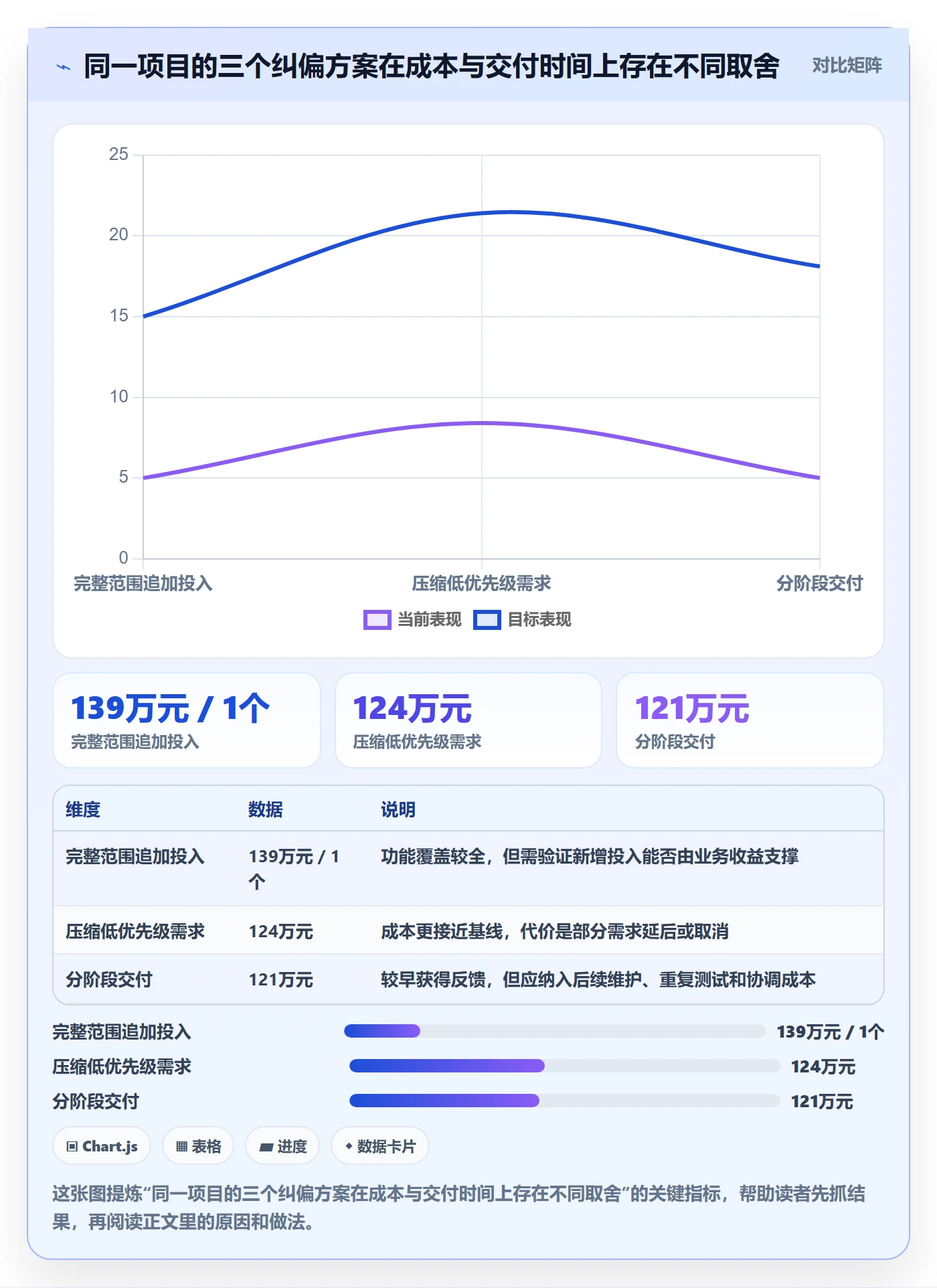Click the 成本更接近基线 description cell
Viewport: 937px width, 1288px height.
pos(555,931)
